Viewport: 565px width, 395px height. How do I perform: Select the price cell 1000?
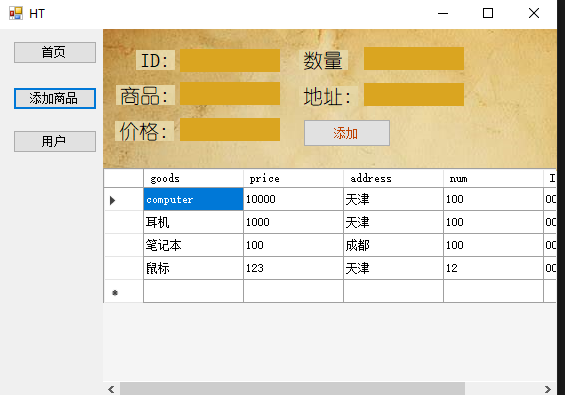[293, 222]
